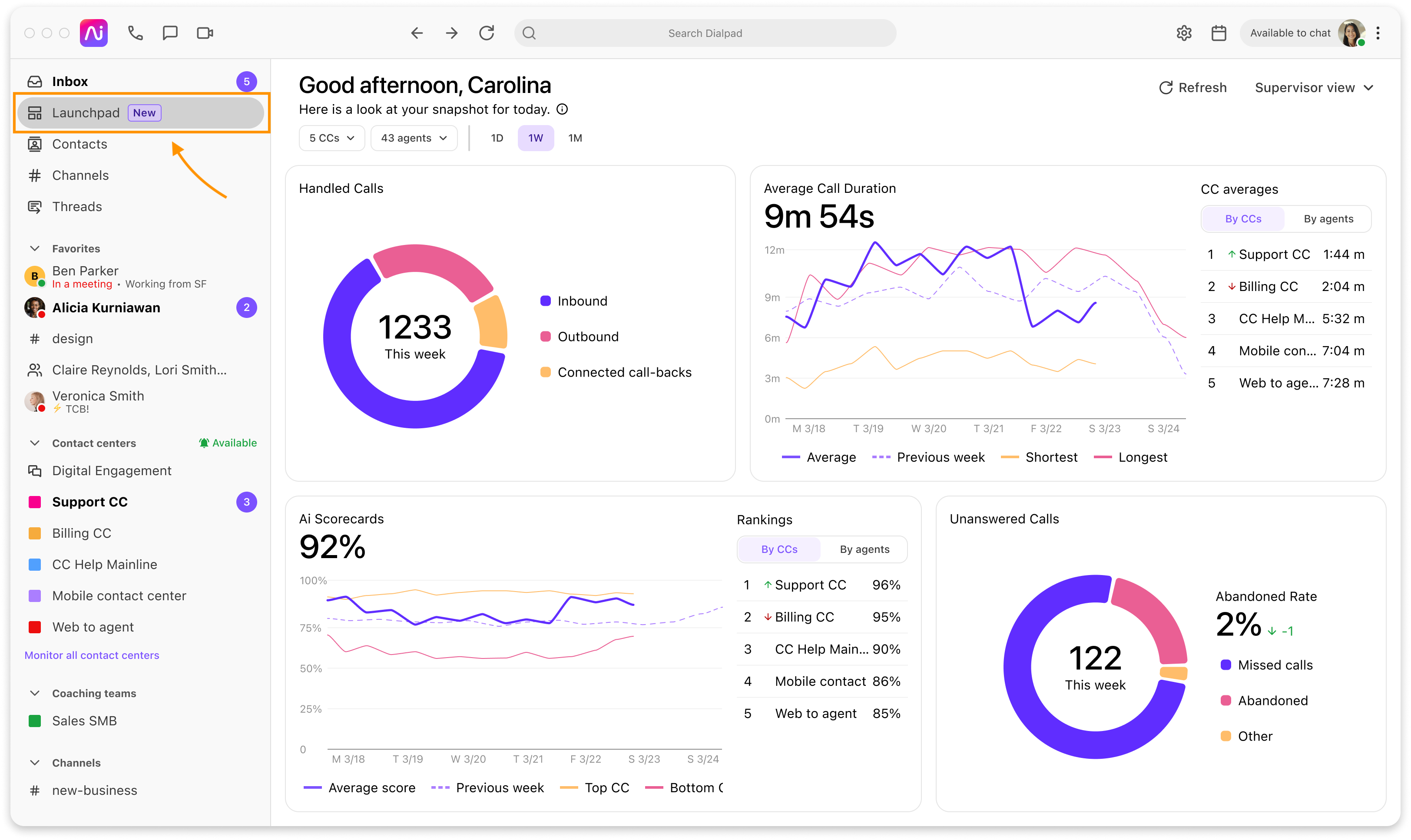Open the Sales SMB coaching team
This screenshot has height=840, width=1411.
point(141,721)
